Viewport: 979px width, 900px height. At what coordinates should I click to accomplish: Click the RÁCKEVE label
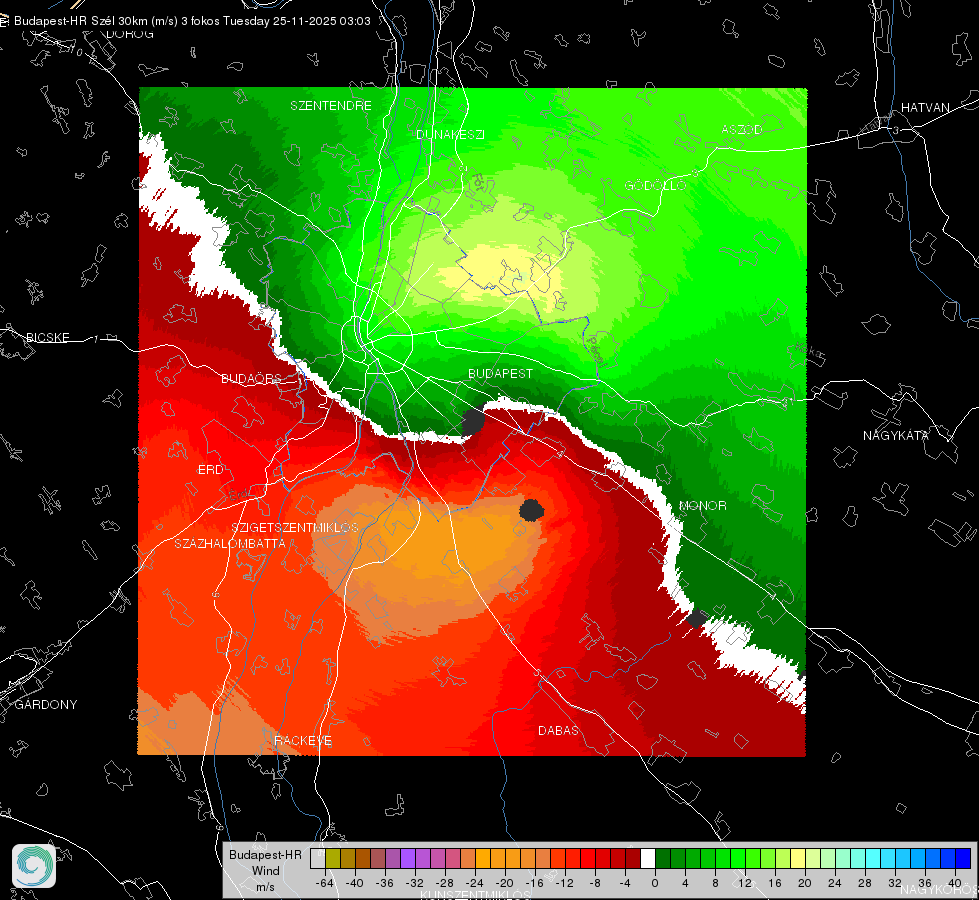tap(303, 741)
